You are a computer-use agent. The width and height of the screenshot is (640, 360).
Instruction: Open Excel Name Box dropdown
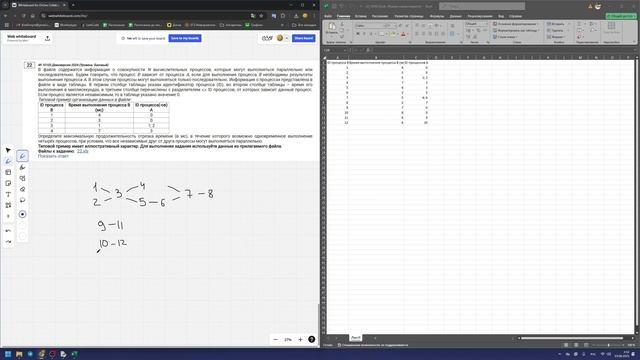(345, 50)
